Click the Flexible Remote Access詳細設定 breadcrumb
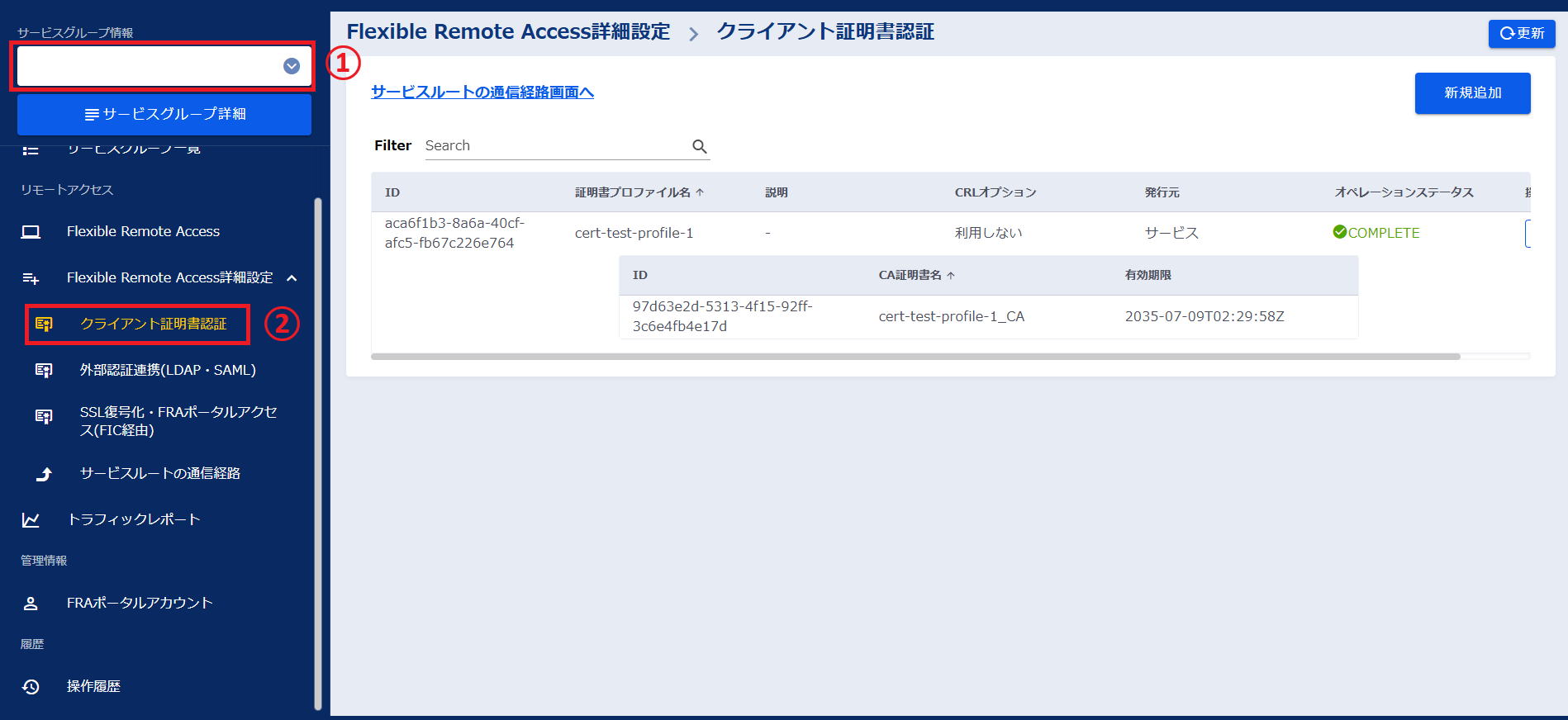Viewport: 1568px width, 720px height. click(508, 32)
